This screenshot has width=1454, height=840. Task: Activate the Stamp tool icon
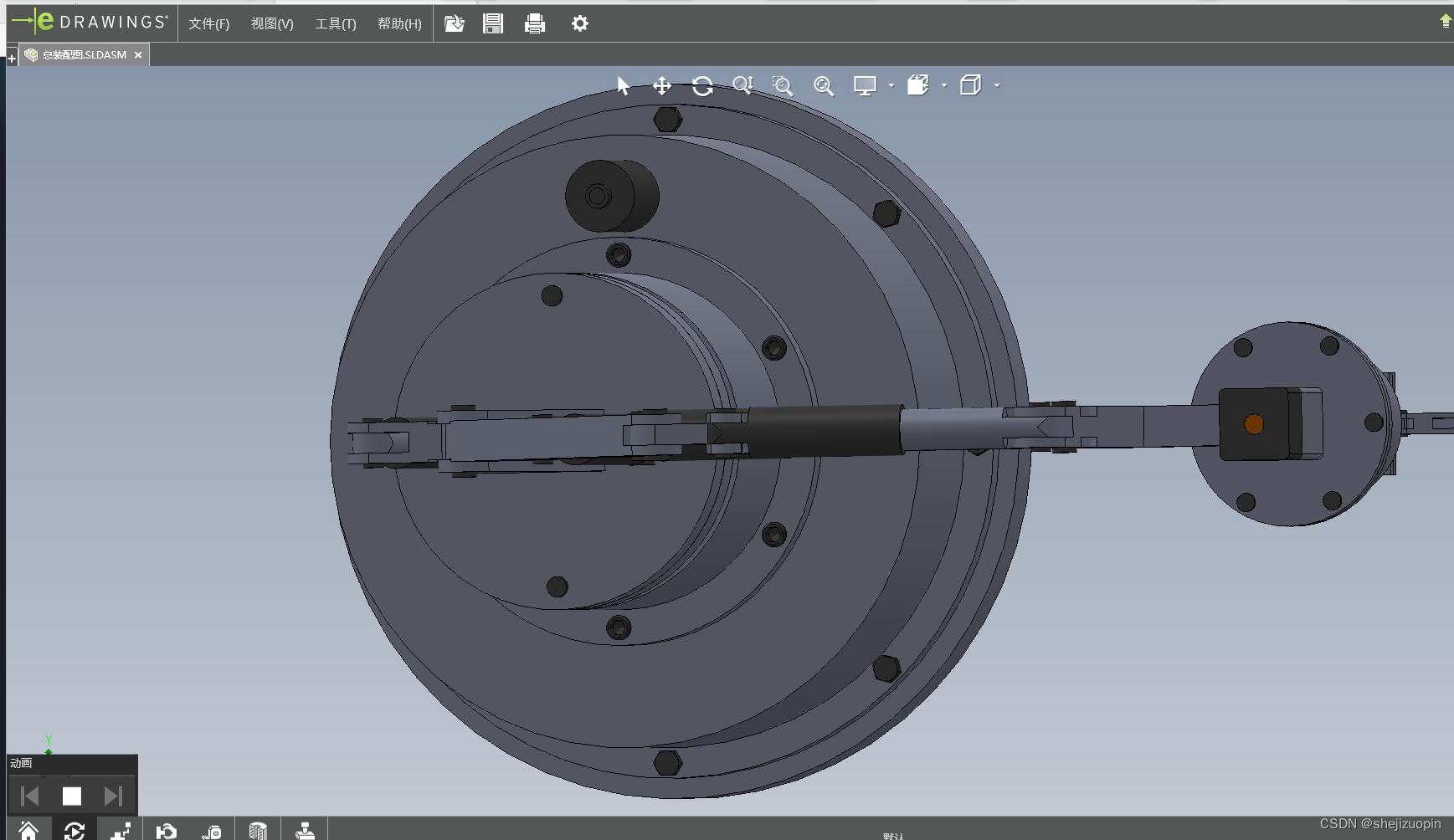coord(305,830)
